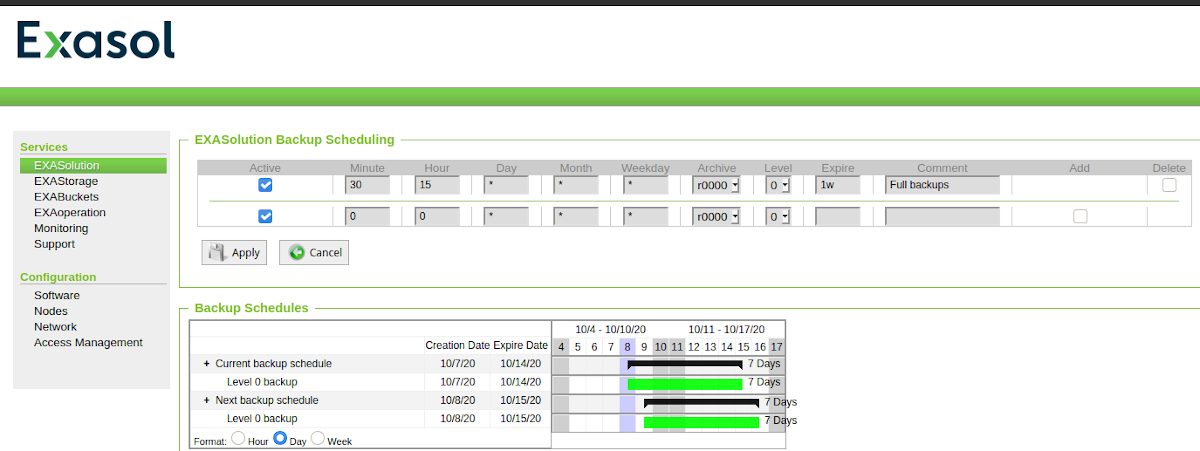Click the Cancel button
This screenshot has width=1200, height=451.
pyautogui.click(x=314, y=253)
